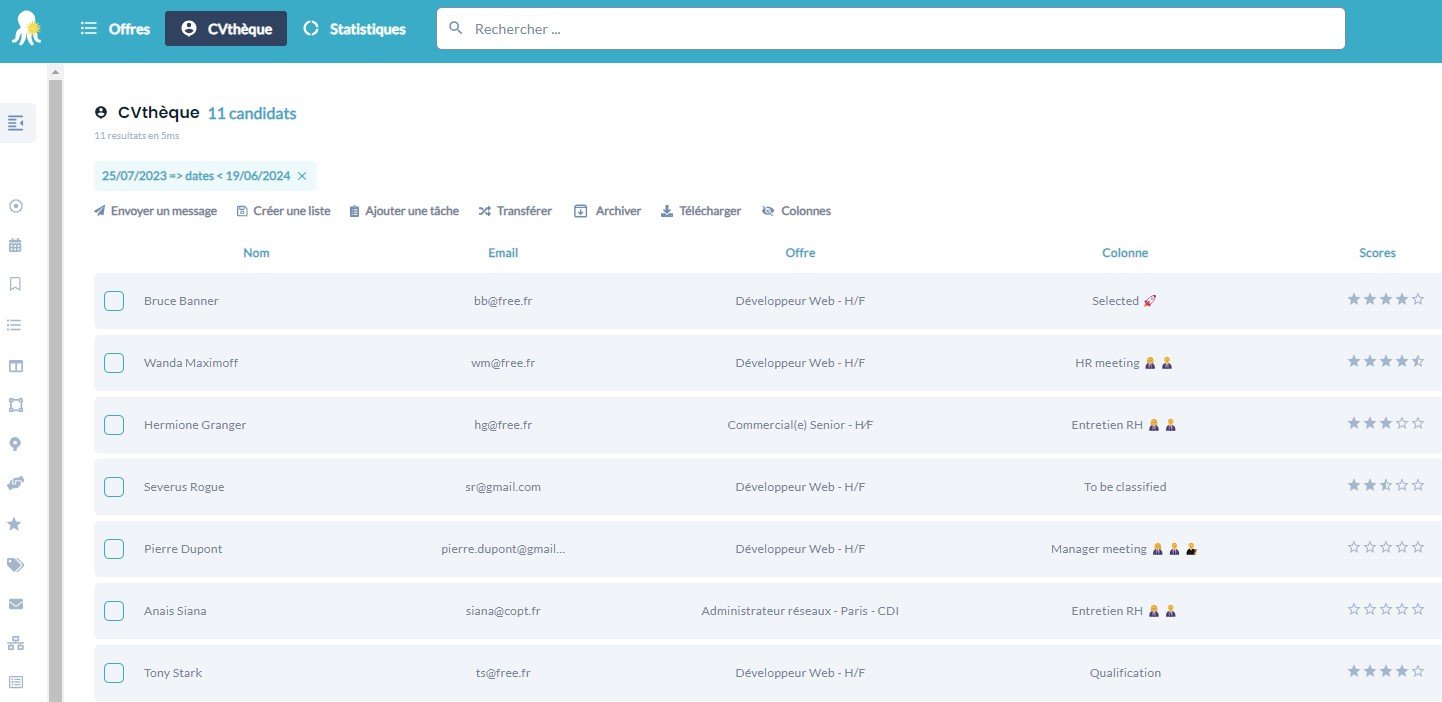
Task: Open the calendar icon in the sidebar
Action: click(x=15, y=245)
